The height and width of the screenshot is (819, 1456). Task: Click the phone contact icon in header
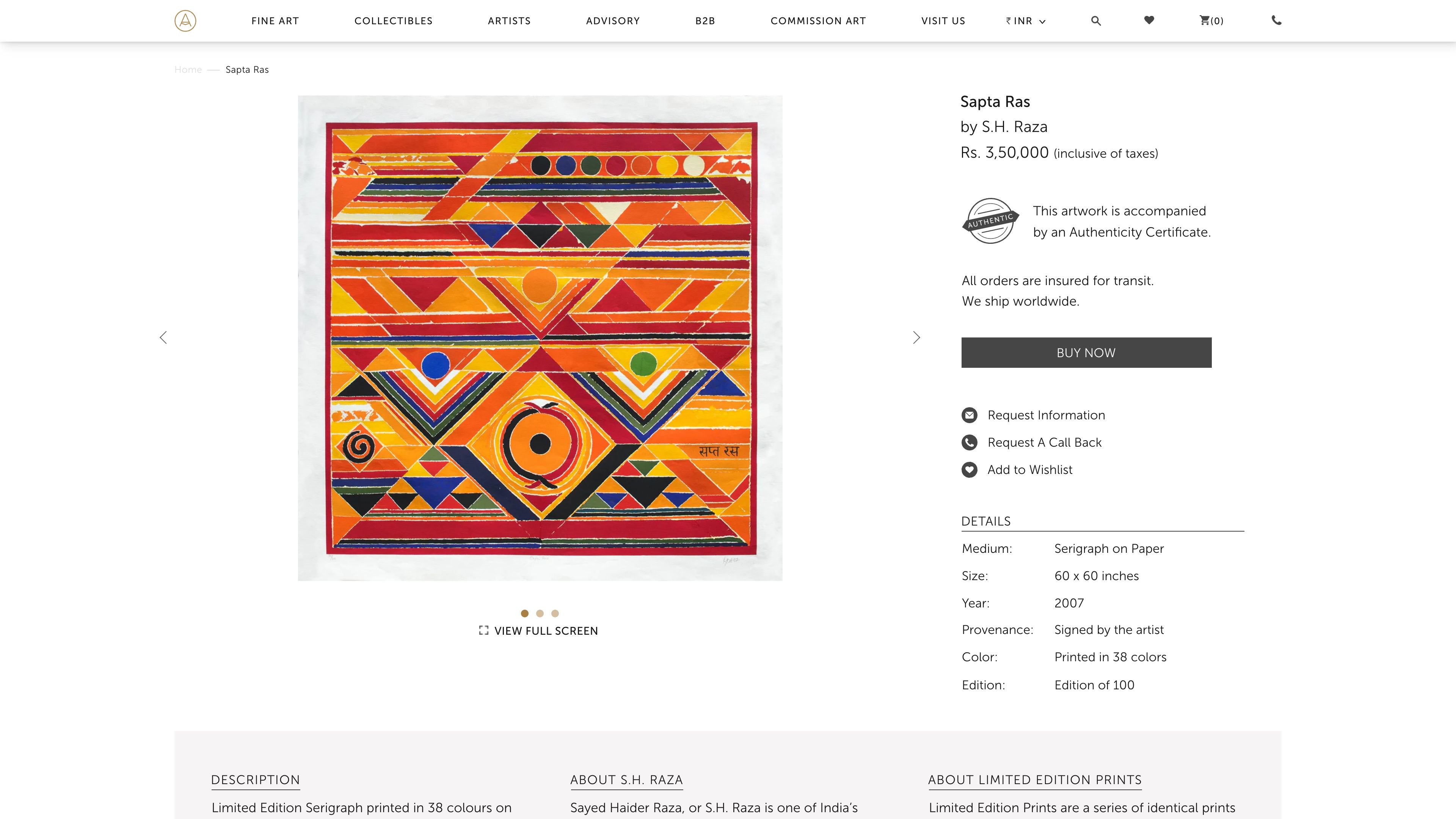point(1276,20)
